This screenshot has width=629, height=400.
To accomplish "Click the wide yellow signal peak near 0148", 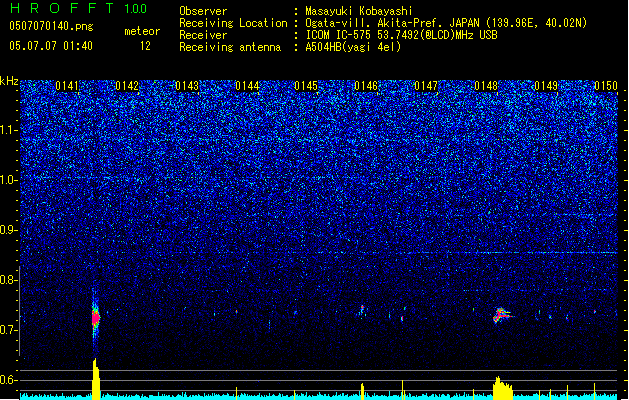I will [x=503, y=388].
